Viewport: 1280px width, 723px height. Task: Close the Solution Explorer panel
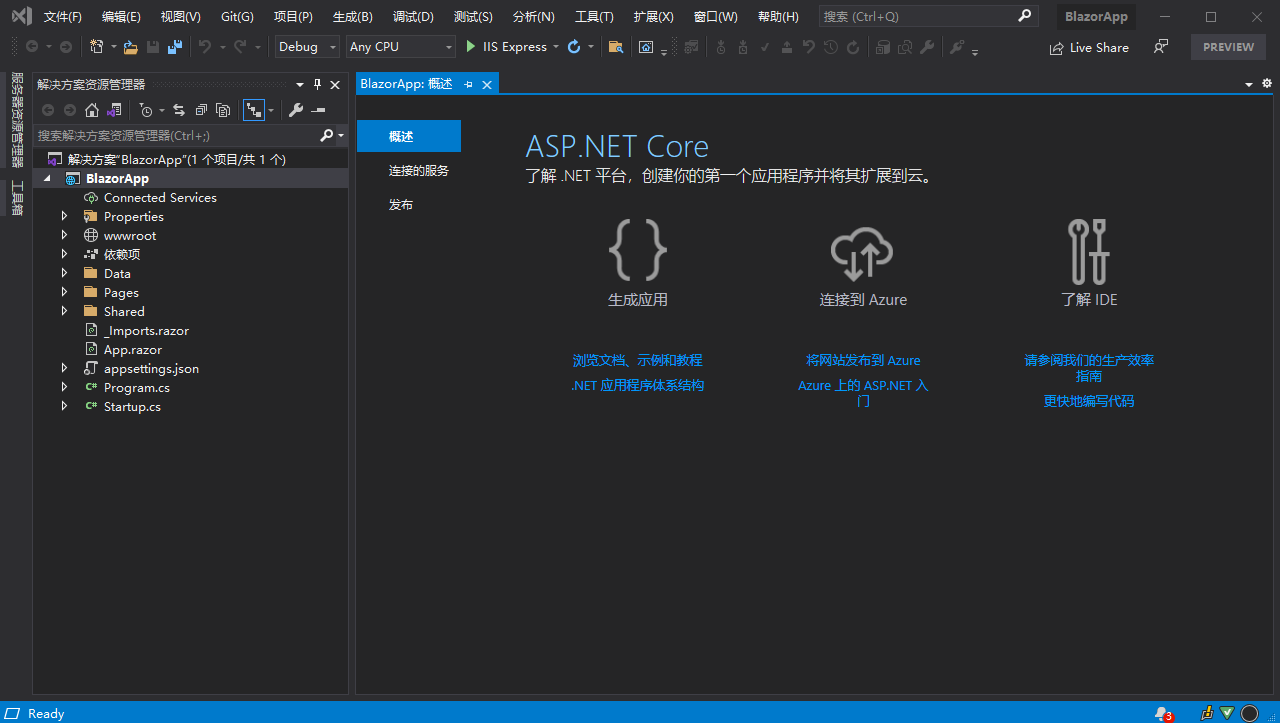(335, 85)
